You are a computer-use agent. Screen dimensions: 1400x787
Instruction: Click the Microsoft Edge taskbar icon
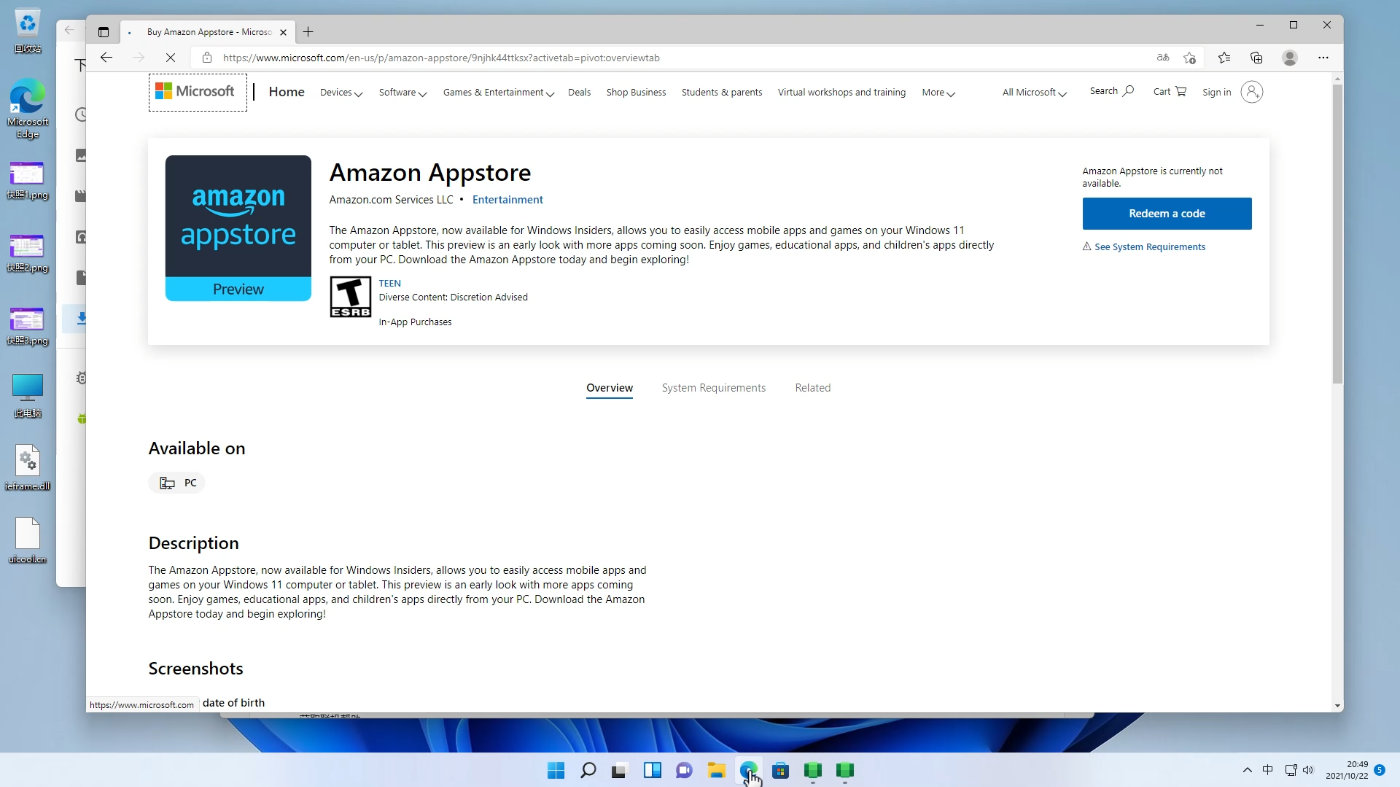pos(748,770)
